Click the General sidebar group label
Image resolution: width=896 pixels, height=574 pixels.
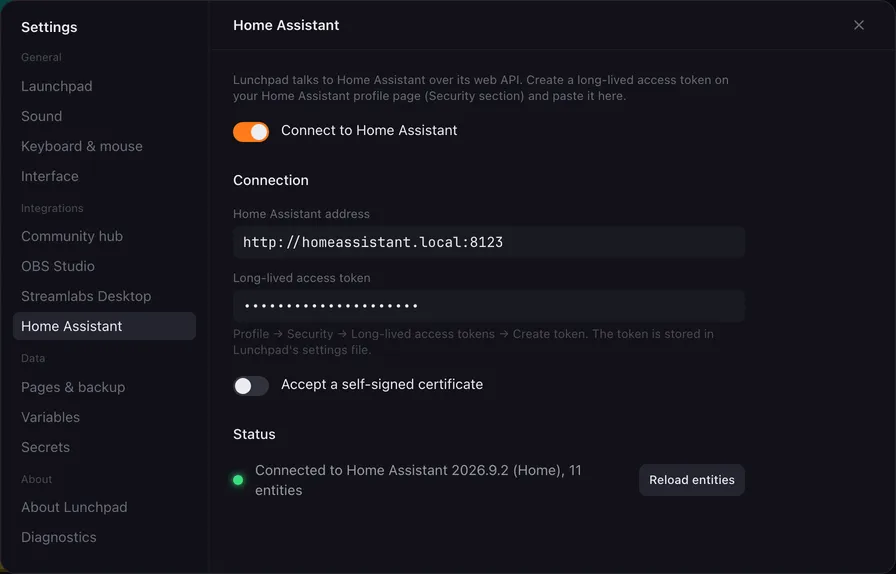tap(41, 57)
